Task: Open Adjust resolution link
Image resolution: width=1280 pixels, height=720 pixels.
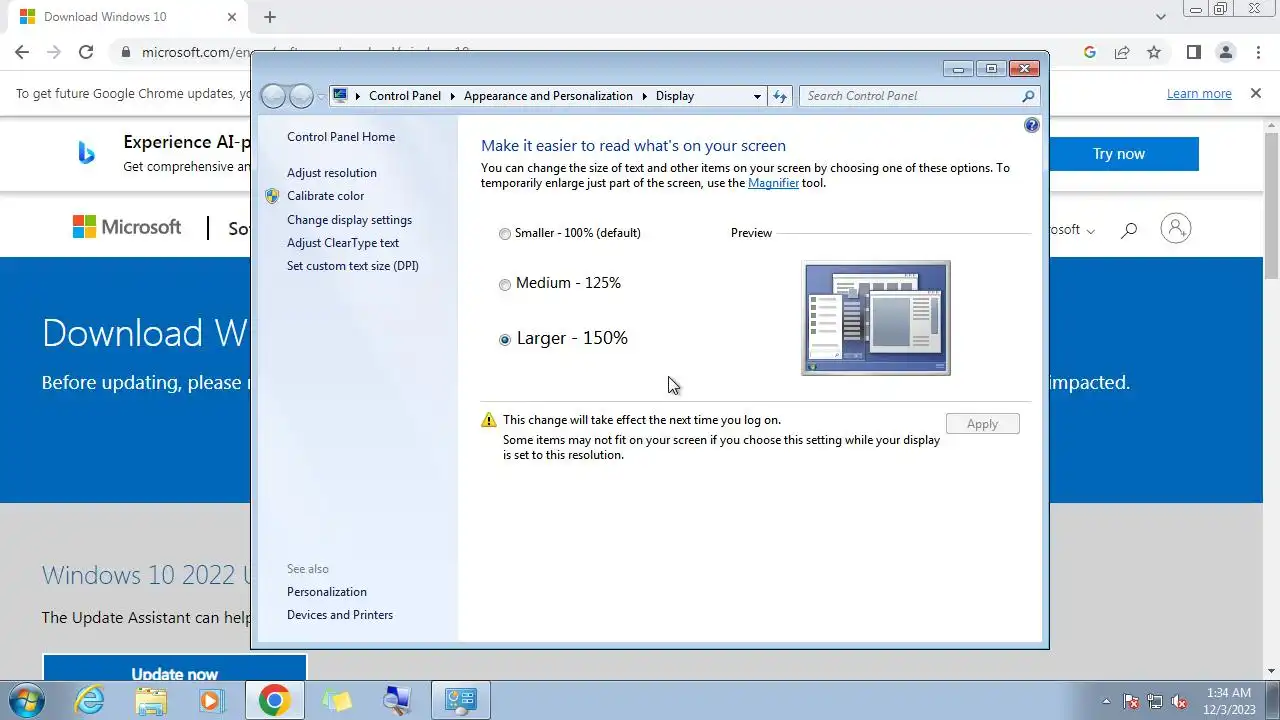Action: (332, 173)
